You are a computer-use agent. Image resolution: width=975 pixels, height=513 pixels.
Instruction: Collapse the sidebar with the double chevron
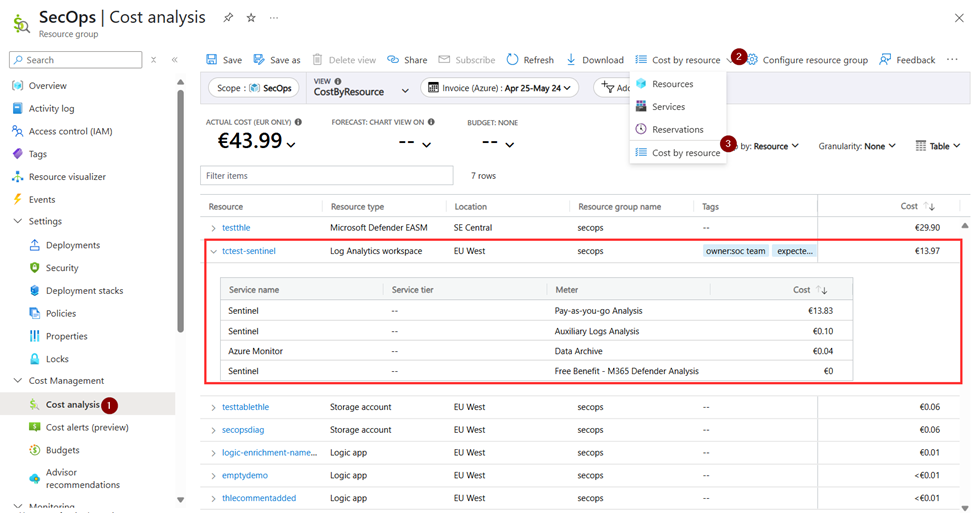[x=175, y=60]
